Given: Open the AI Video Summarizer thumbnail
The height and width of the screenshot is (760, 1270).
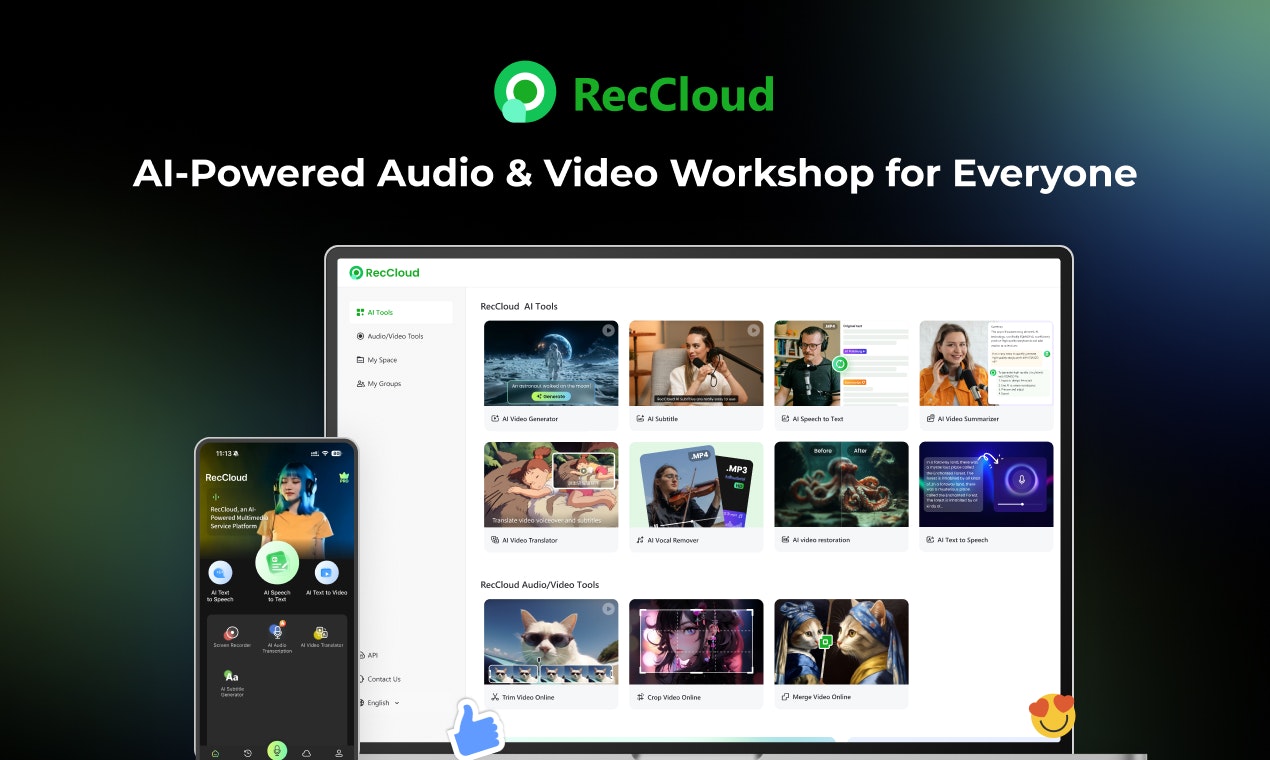Looking at the screenshot, I should [x=986, y=363].
